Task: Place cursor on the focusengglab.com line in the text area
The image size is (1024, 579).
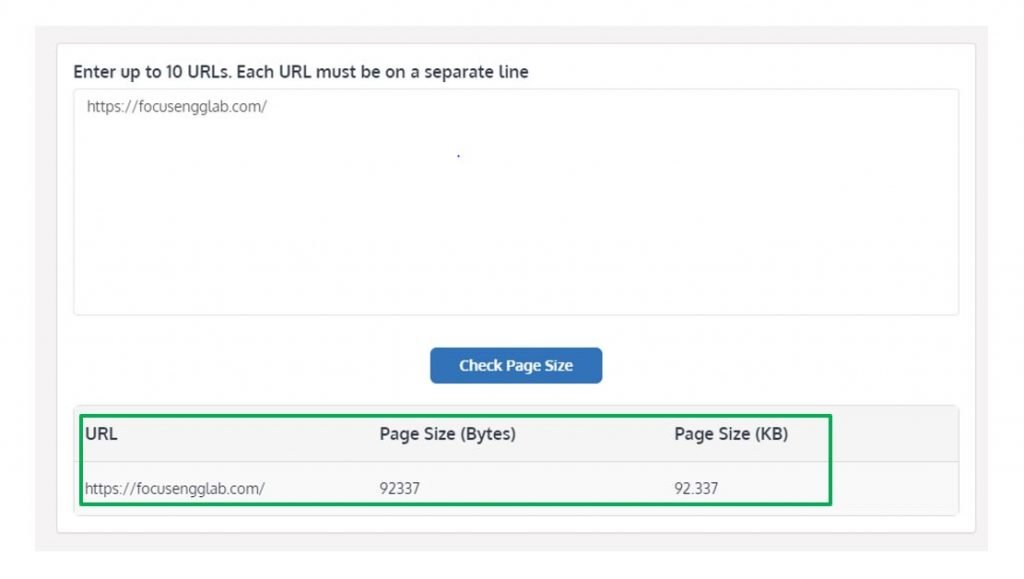Action: (176, 106)
